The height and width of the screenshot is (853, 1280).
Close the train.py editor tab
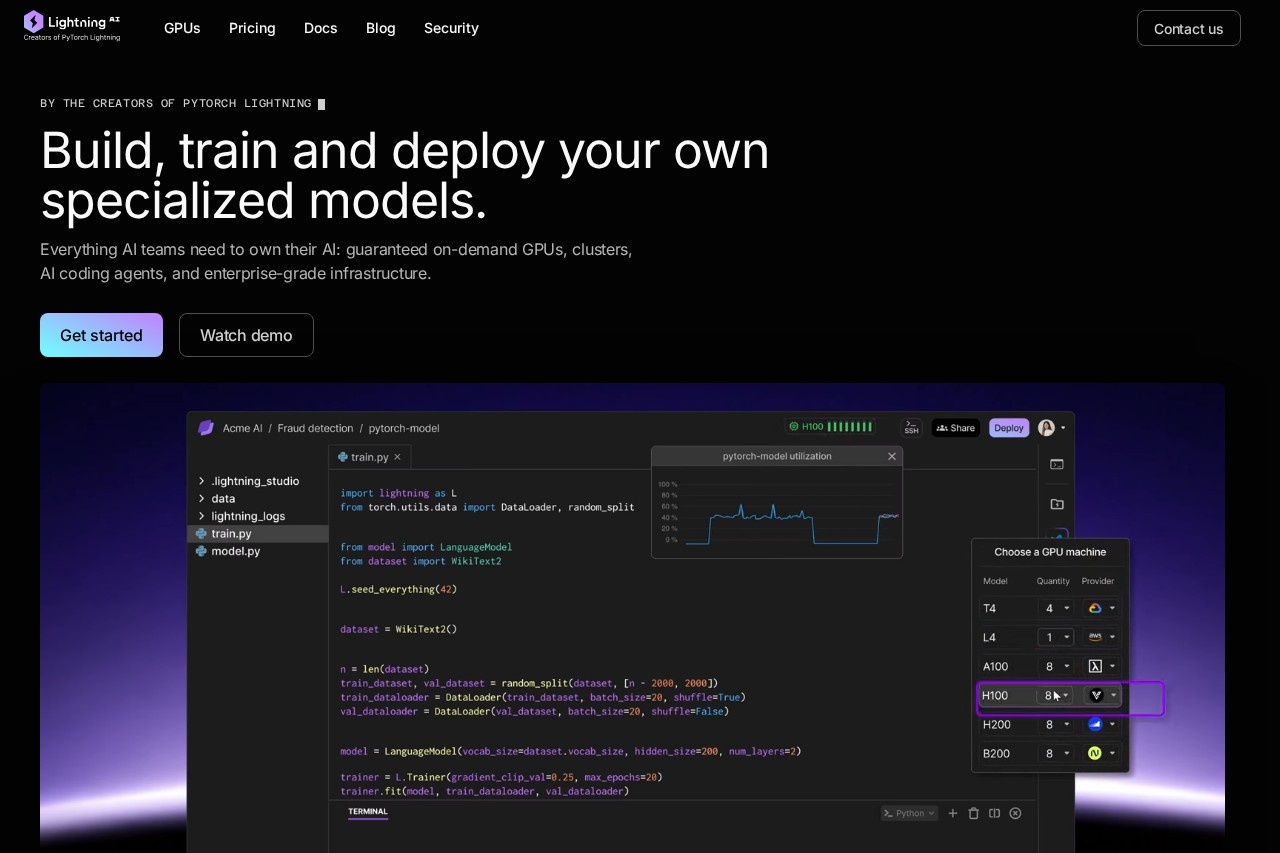tap(397, 457)
